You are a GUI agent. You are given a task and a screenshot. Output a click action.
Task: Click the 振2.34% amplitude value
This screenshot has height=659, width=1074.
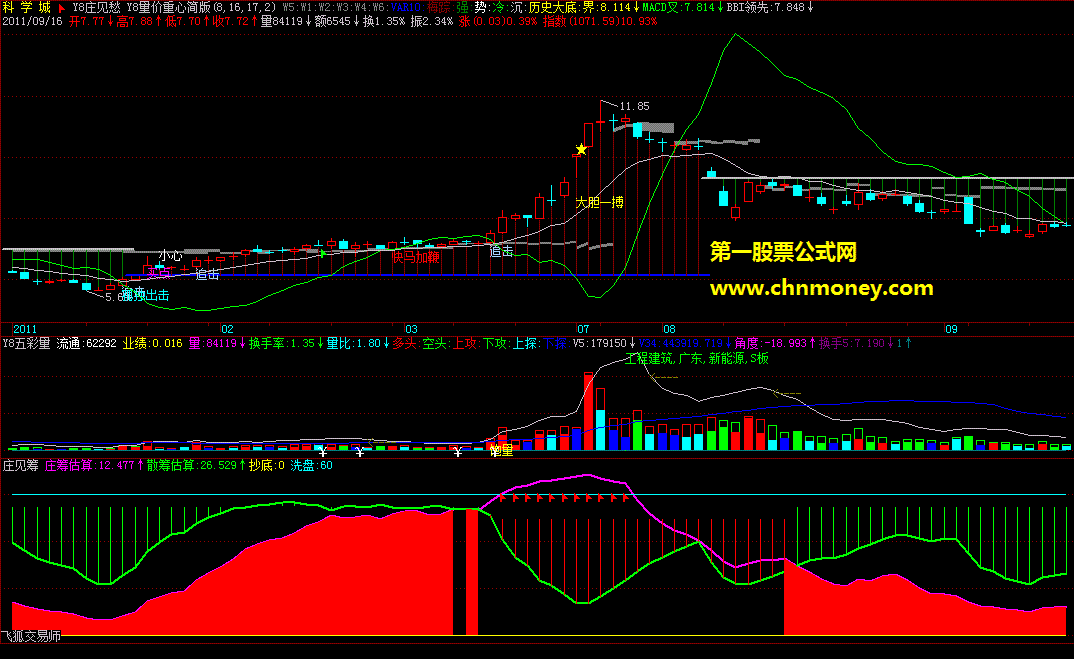(x=432, y=21)
